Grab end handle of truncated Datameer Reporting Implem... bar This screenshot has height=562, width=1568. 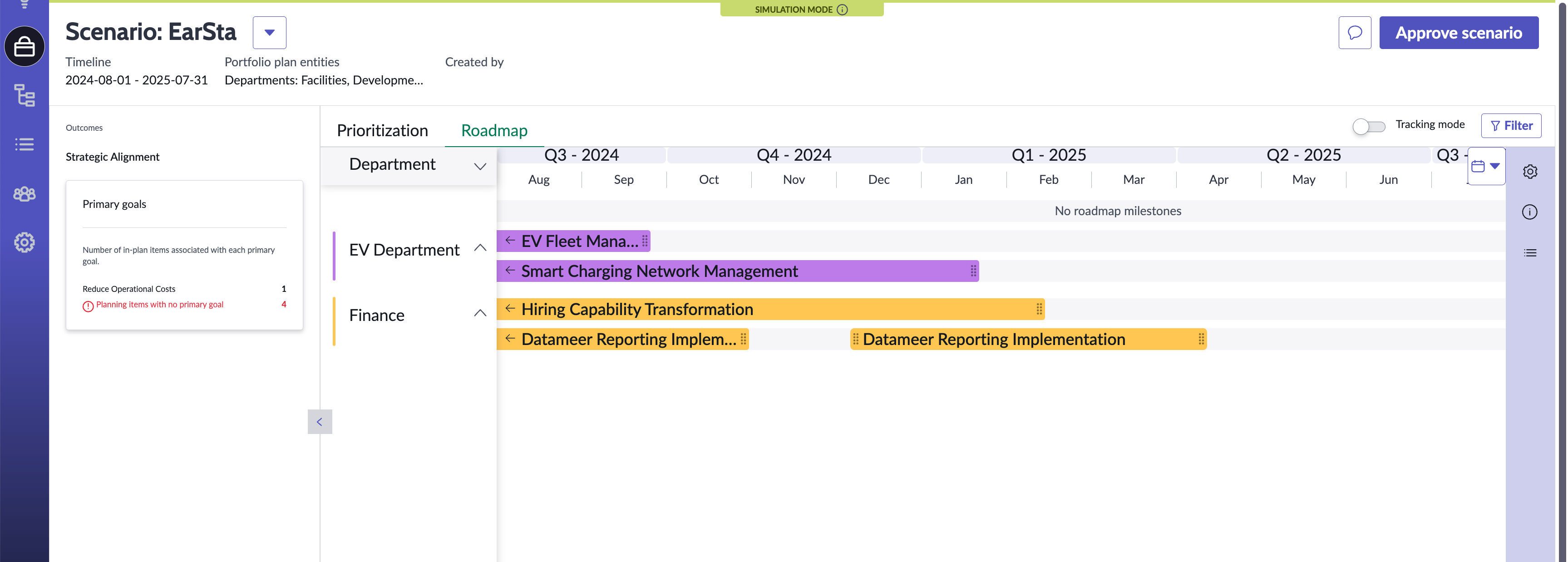point(743,339)
